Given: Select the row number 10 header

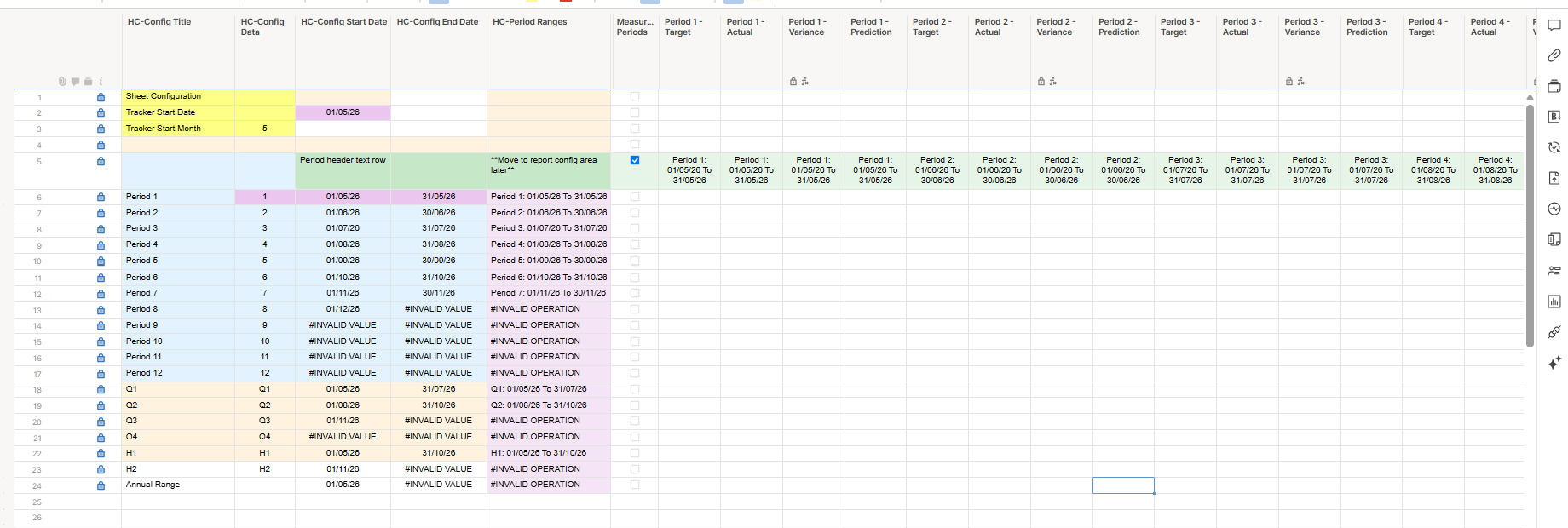Looking at the screenshot, I should [x=37, y=261].
